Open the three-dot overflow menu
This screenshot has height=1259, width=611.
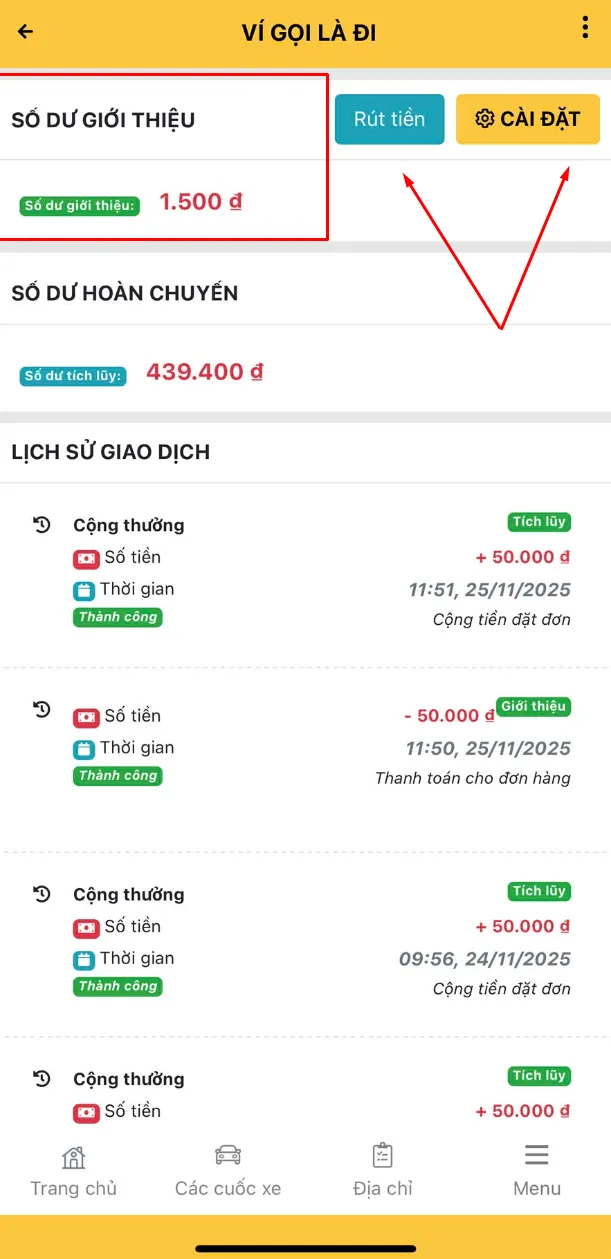point(585,29)
